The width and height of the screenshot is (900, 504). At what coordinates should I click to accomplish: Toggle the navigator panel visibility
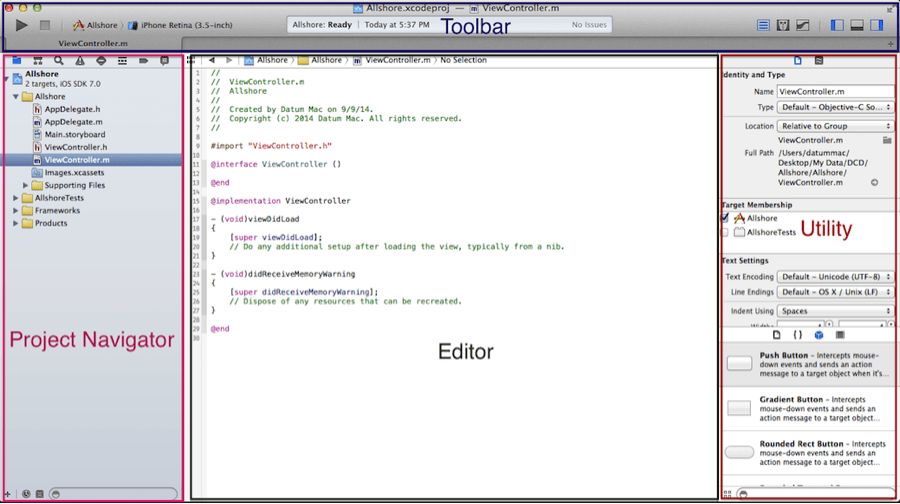point(837,25)
